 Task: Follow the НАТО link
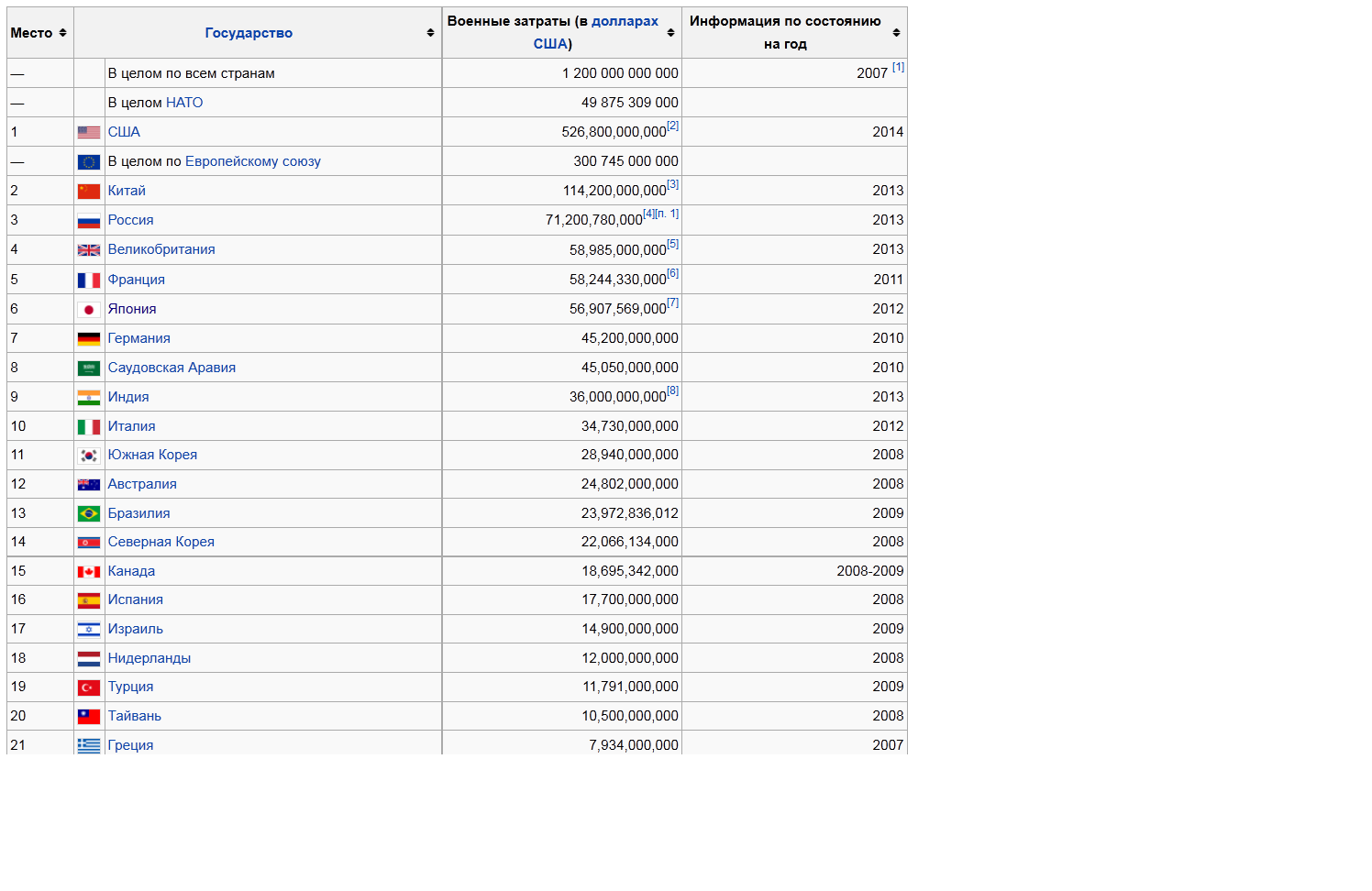pyautogui.click(x=184, y=103)
